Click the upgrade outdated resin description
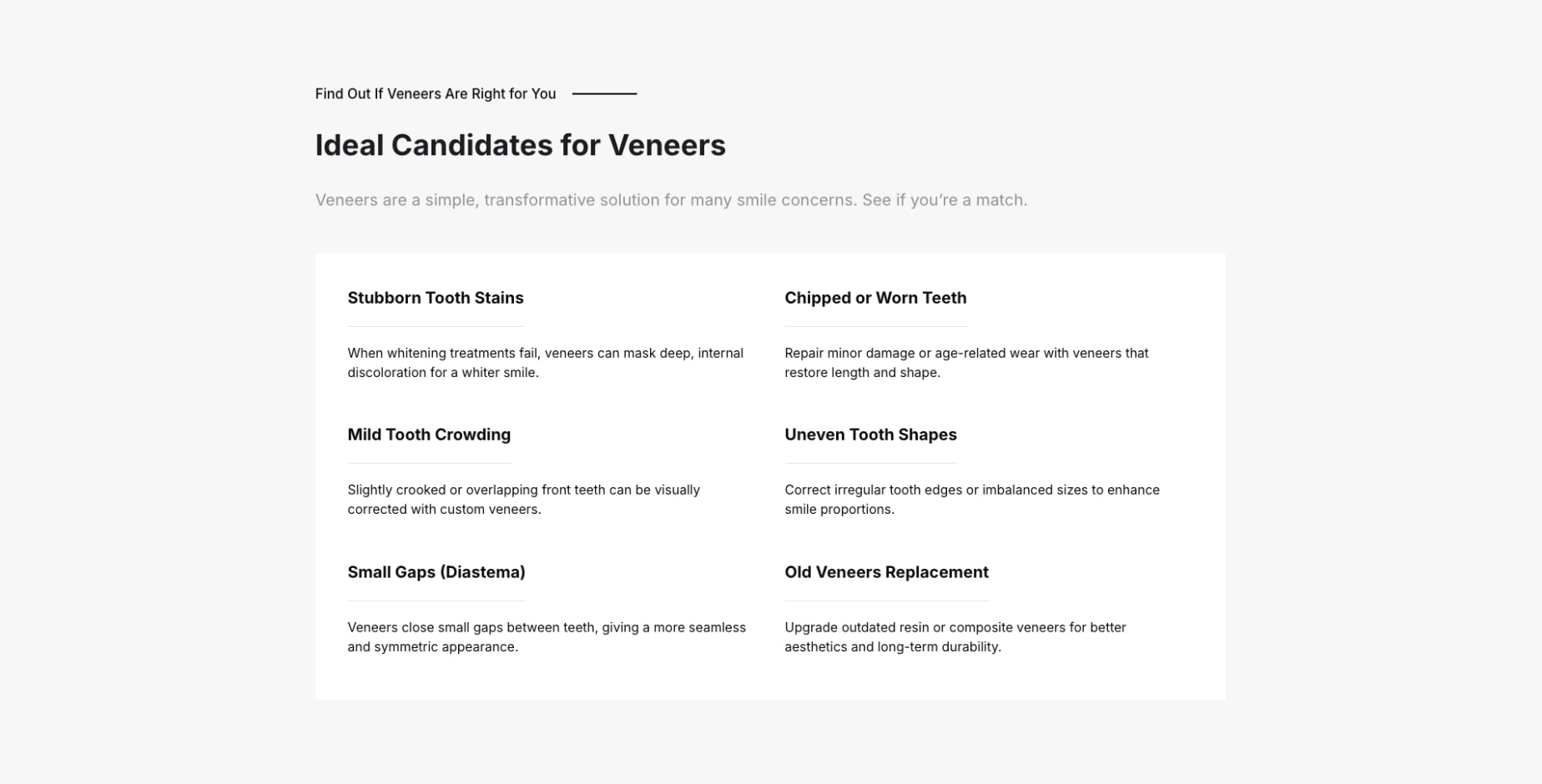1542x784 pixels. [x=955, y=637]
